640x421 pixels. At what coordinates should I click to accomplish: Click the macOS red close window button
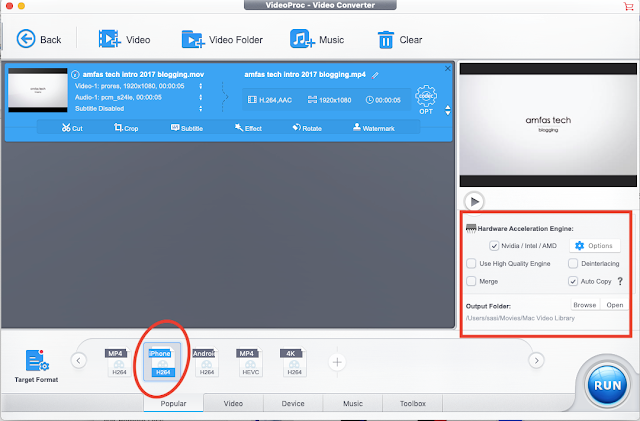(9, 6)
